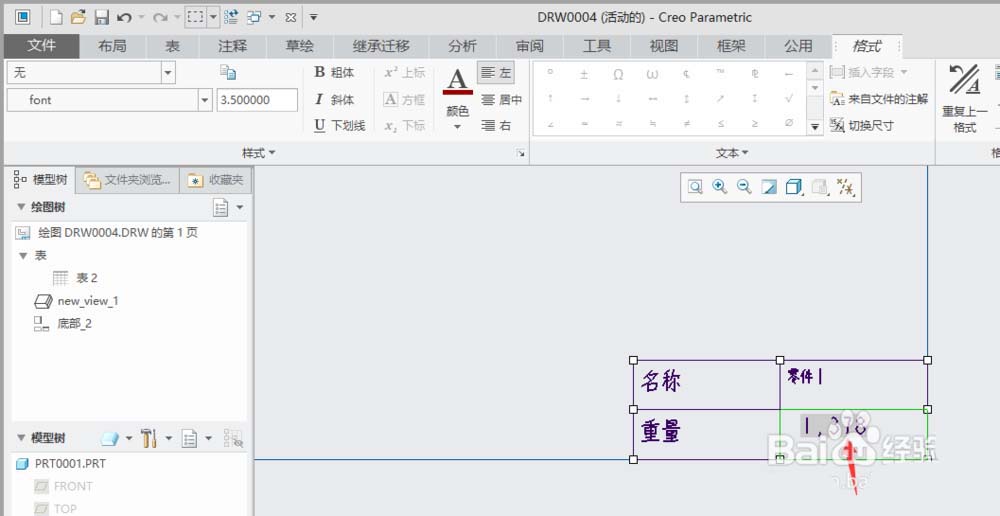Insert the not-equal symbol
Screen dimensions: 1000x516
pyautogui.click(x=686, y=124)
